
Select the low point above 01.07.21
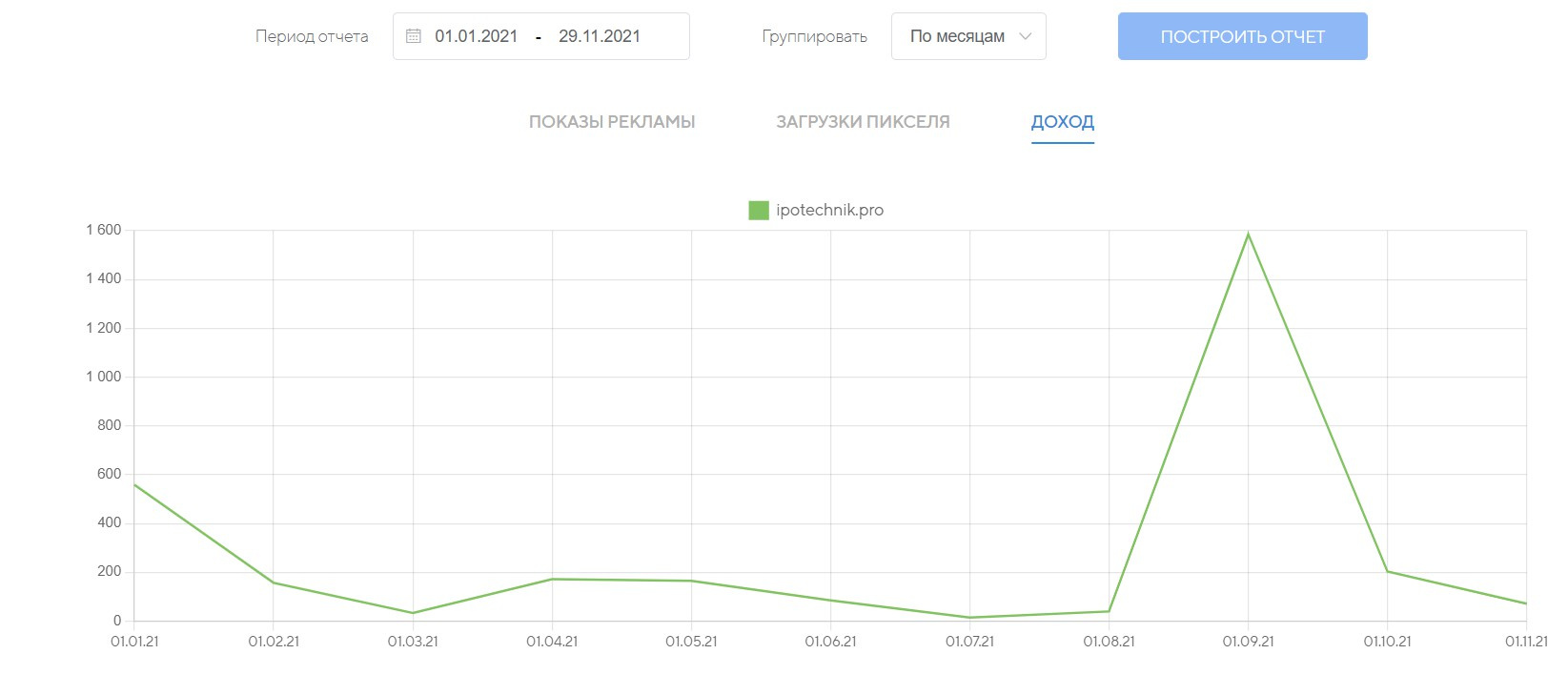969,618
